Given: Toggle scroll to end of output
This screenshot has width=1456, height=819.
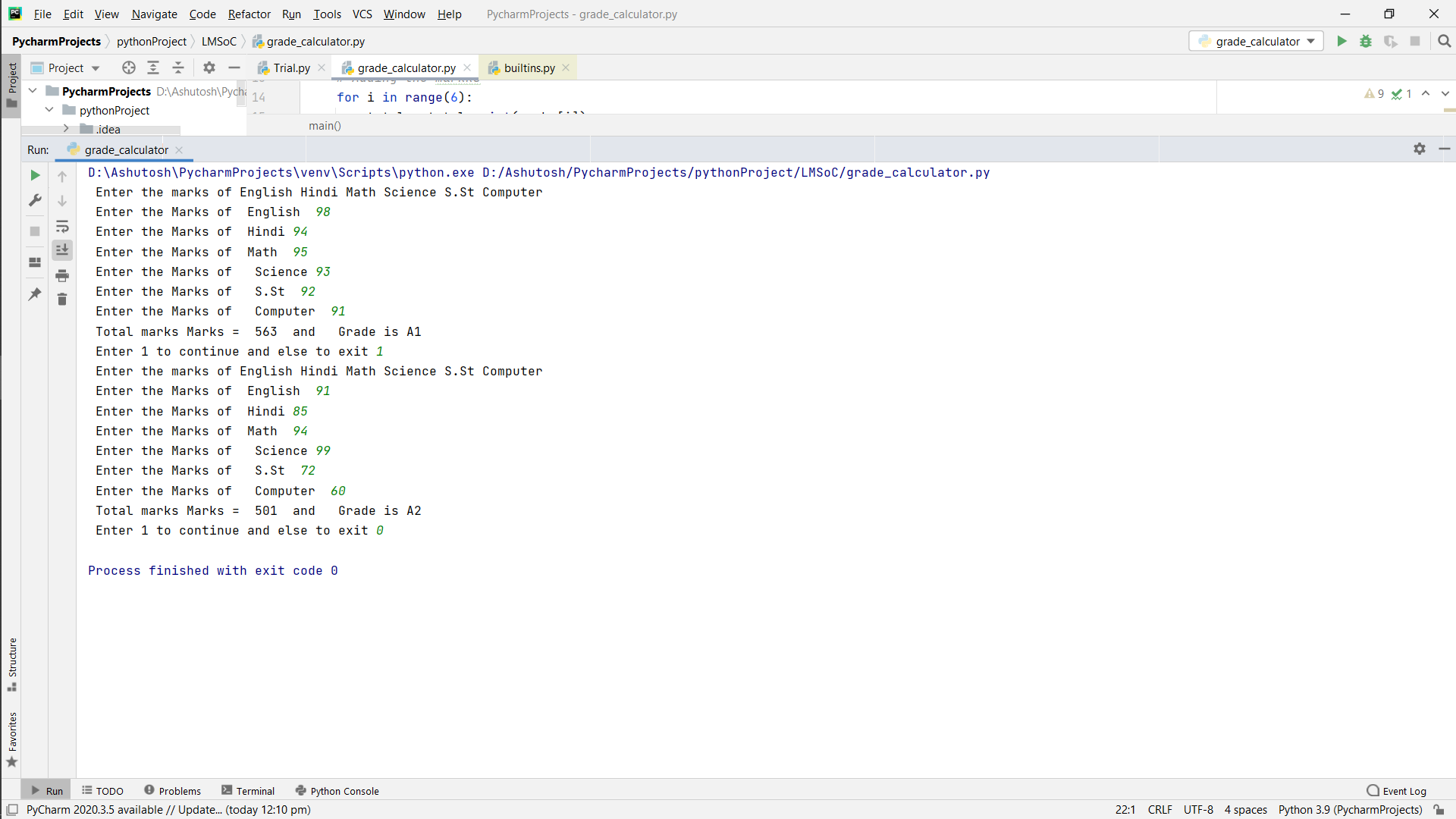Looking at the screenshot, I should coord(62,249).
